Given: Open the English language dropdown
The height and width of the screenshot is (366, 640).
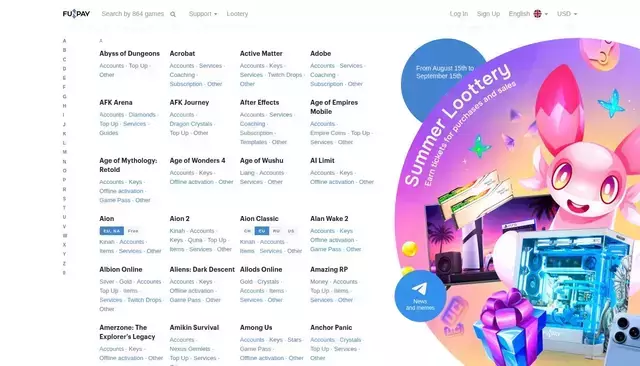Looking at the screenshot, I should 528,14.
